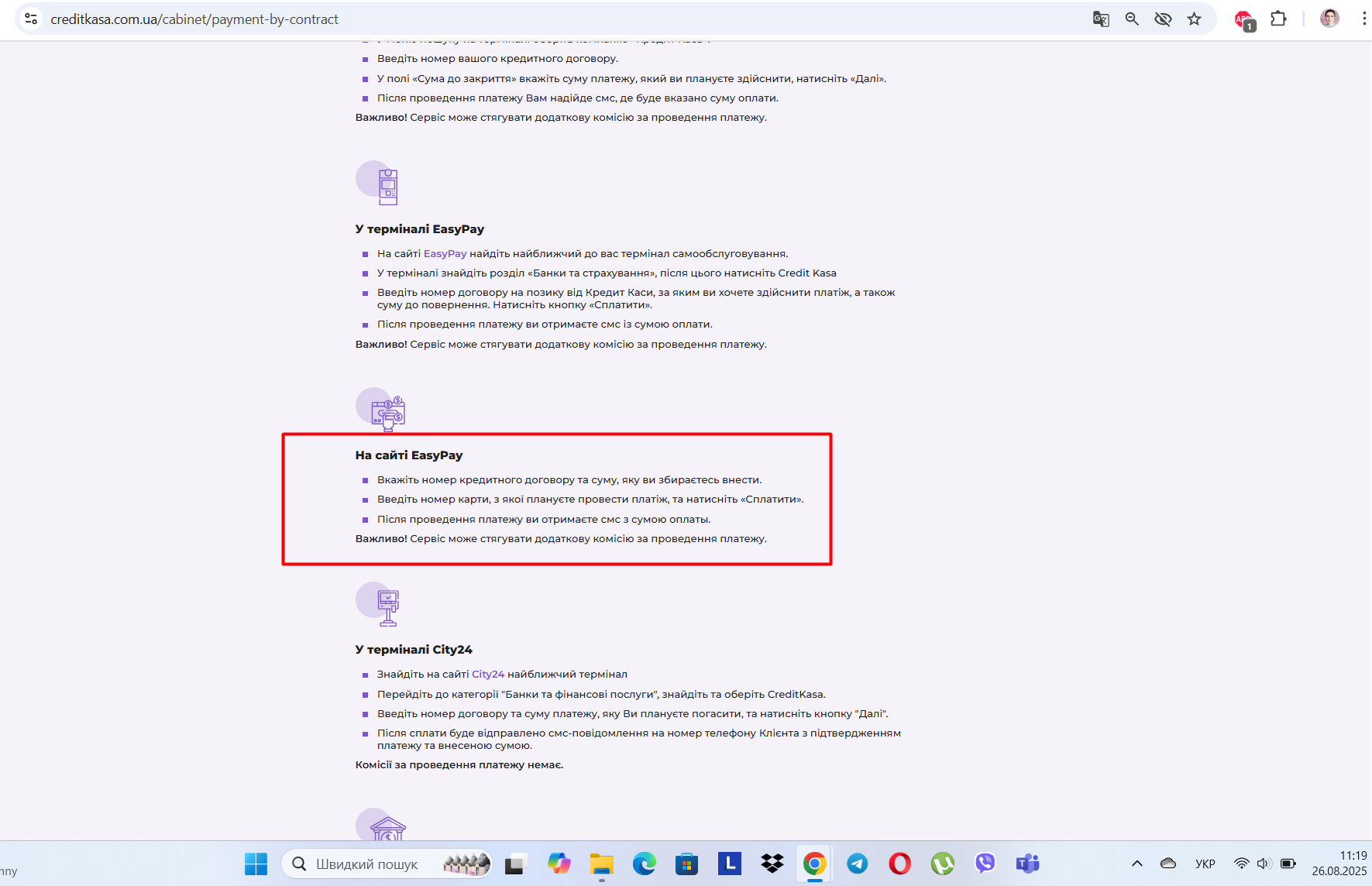Open the red ad blocker extension icon
1372x886 pixels.
coord(1244,20)
